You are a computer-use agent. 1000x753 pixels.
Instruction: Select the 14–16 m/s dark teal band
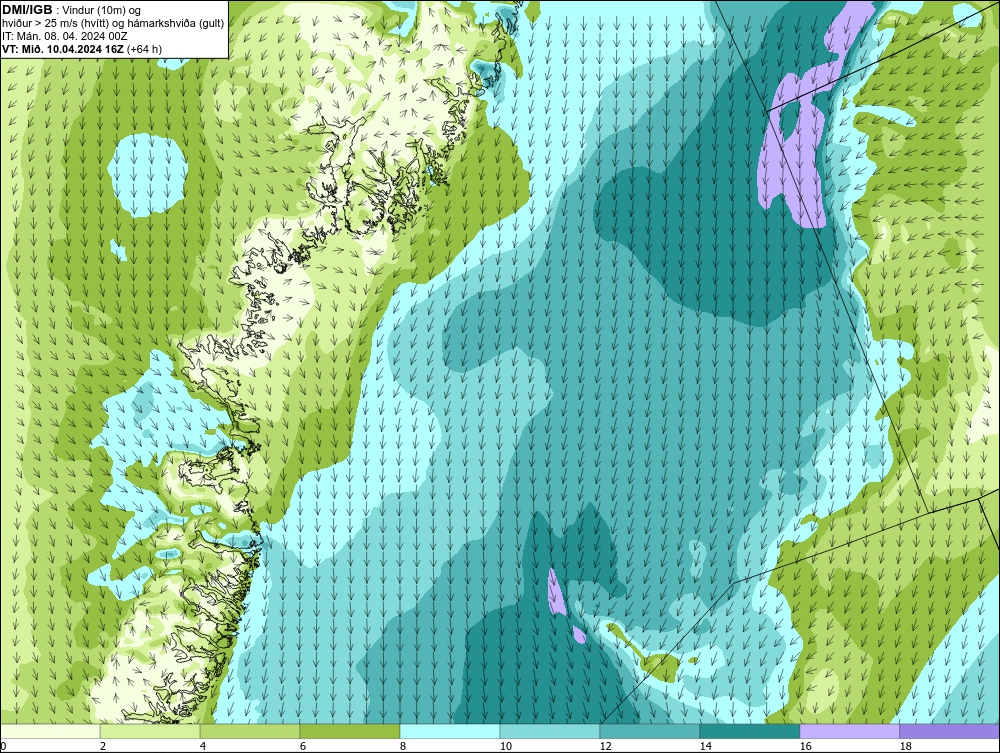pos(749,731)
